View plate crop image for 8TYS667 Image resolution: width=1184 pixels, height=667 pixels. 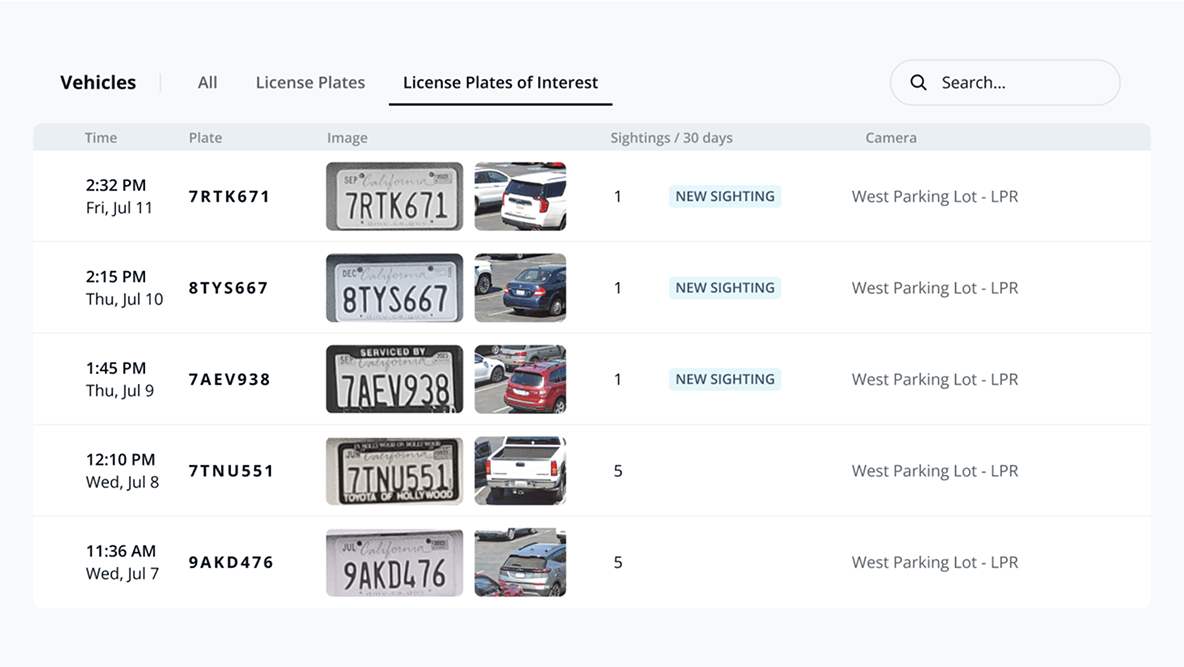(x=394, y=288)
